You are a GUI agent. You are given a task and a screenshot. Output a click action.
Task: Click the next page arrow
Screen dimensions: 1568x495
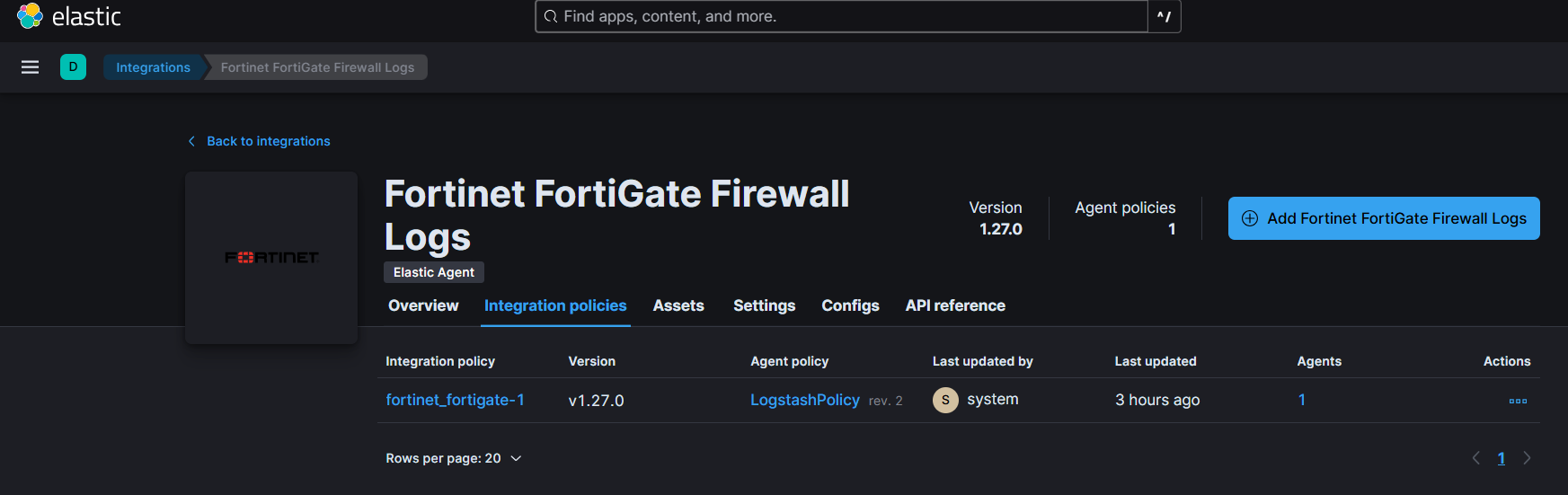(1527, 458)
